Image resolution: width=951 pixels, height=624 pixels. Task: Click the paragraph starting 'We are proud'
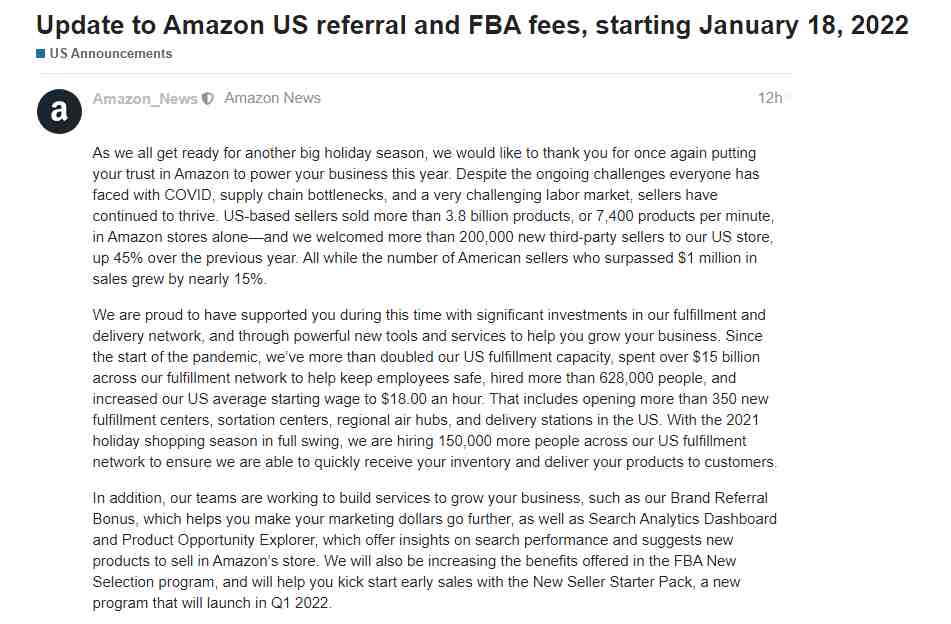point(434,389)
